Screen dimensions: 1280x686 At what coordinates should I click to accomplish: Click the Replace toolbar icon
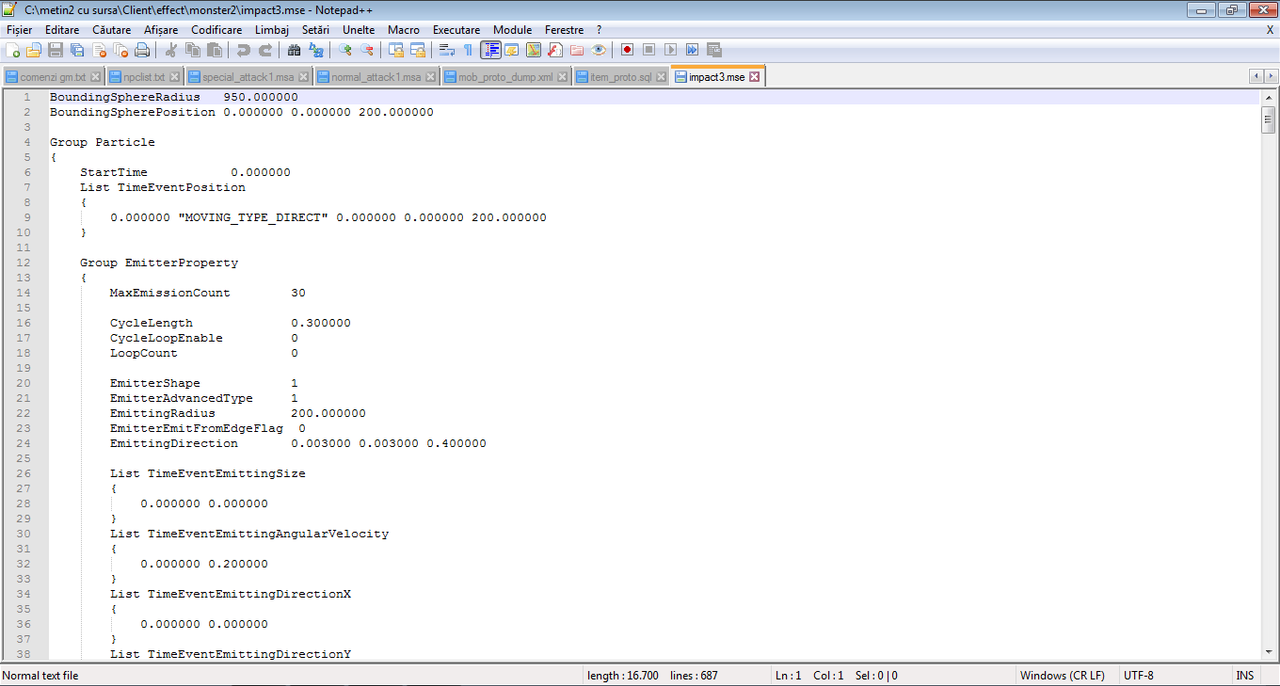(x=316, y=50)
